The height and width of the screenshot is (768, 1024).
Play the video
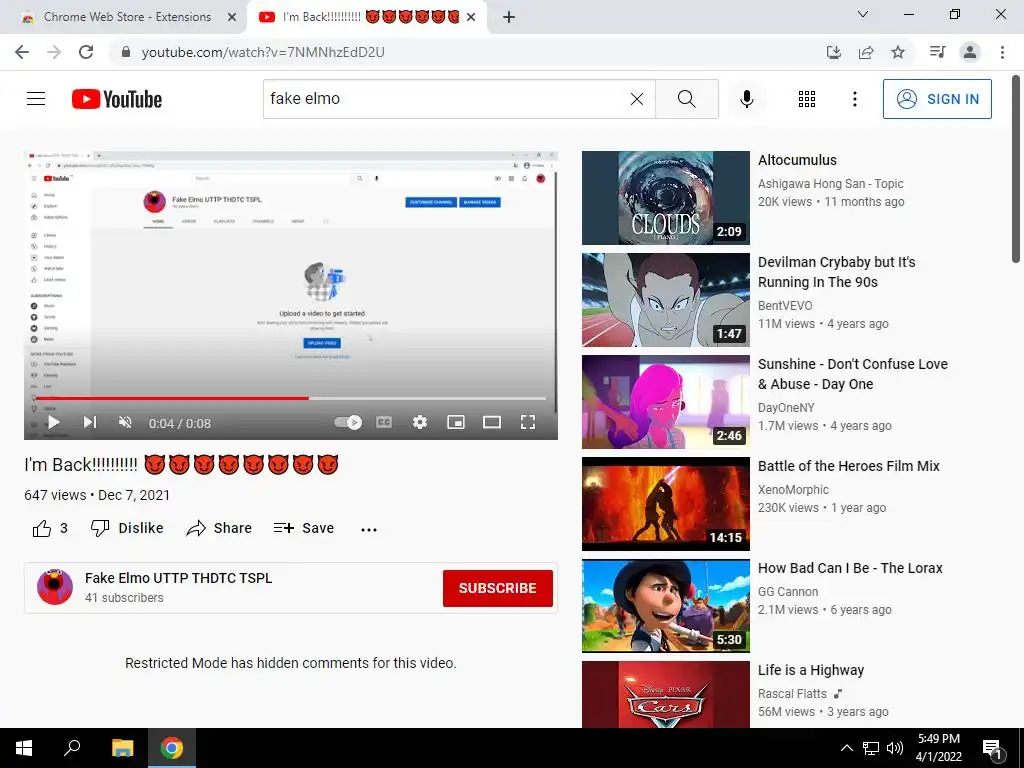click(54, 423)
